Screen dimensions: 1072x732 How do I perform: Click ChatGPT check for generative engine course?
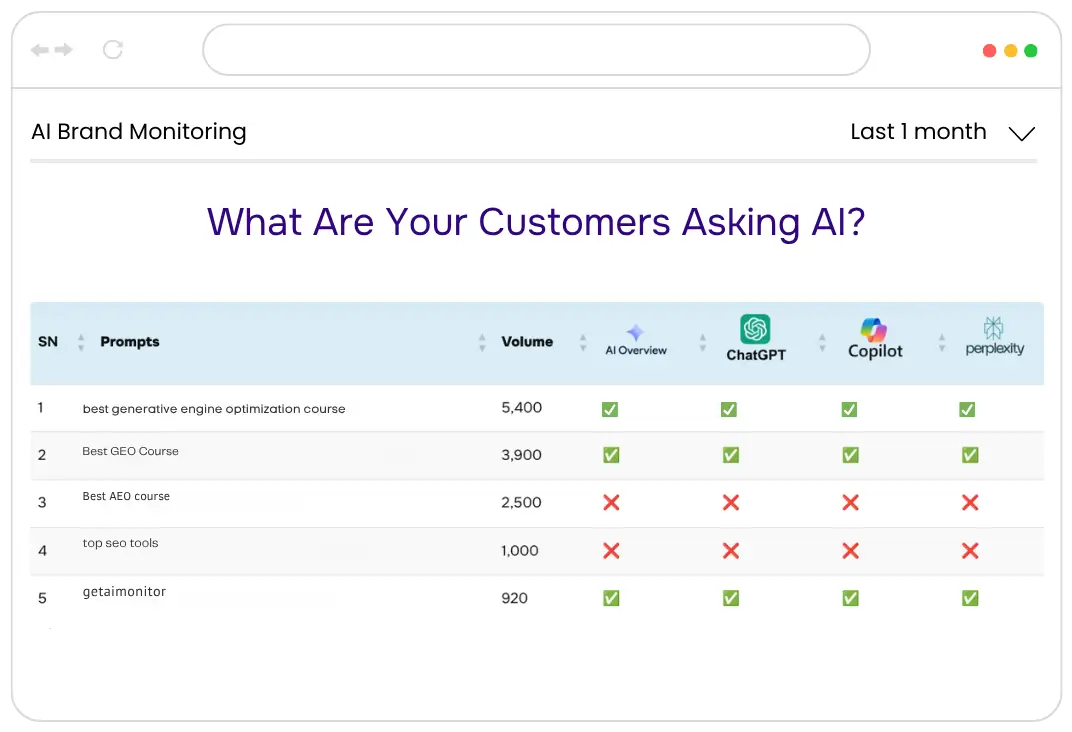coord(729,409)
